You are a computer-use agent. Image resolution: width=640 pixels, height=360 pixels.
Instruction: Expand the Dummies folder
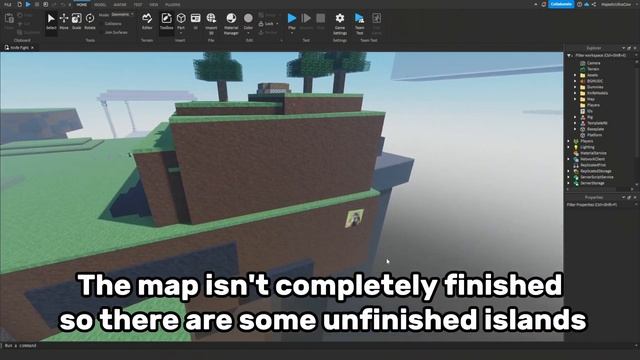pos(575,87)
